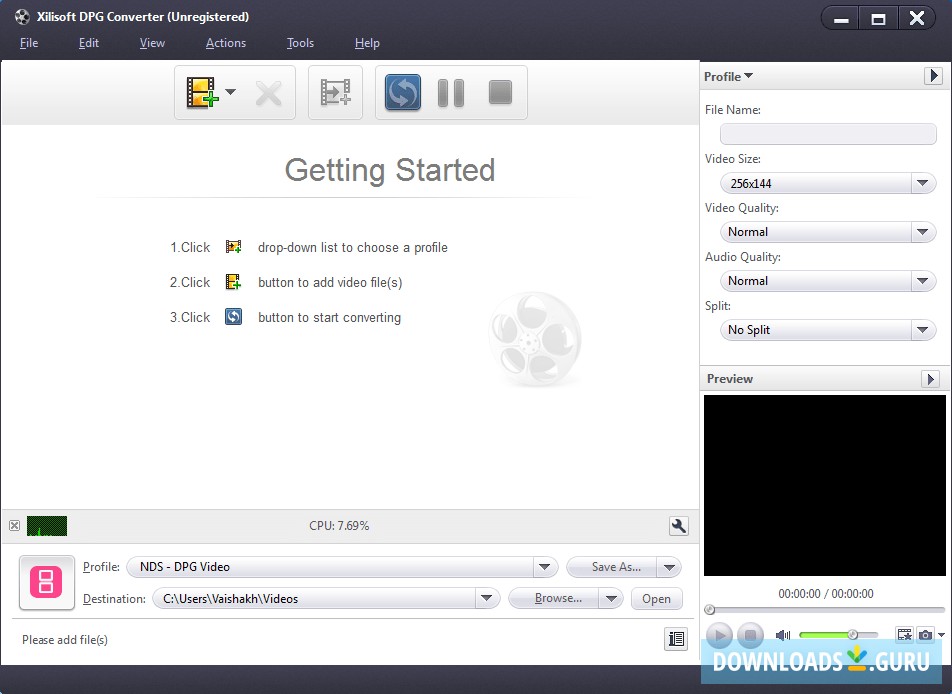Click the Stop conversion icon
Image resolution: width=952 pixels, height=694 pixels.
pos(500,92)
